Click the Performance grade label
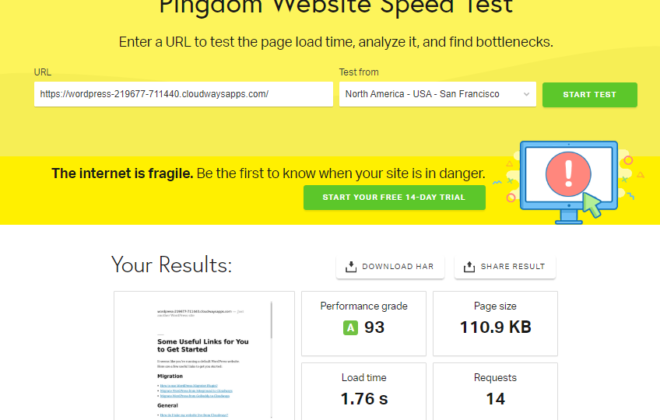This screenshot has height=420, width=660. pos(364,306)
